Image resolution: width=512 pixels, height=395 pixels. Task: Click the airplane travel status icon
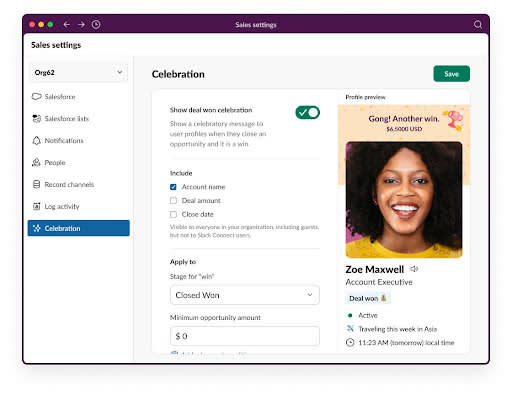(x=350, y=329)
